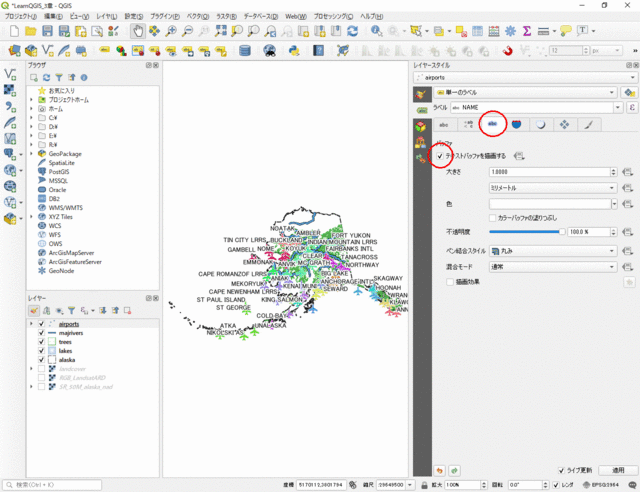Expand the XYZ Tiles node in Browser
640x492 pixels.
[x=31, y=217]
